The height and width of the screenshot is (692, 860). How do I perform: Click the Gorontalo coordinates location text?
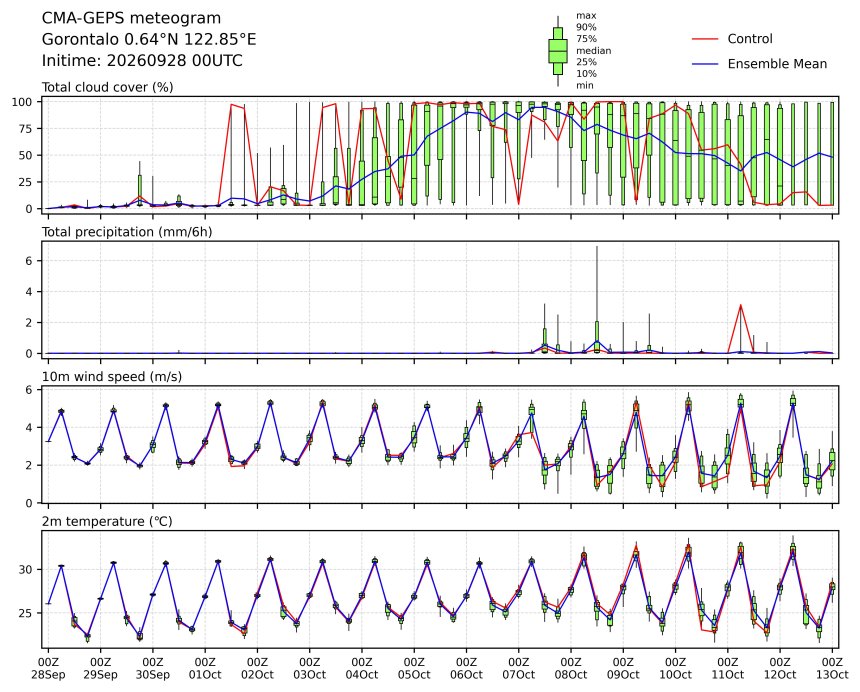point(149,39)
